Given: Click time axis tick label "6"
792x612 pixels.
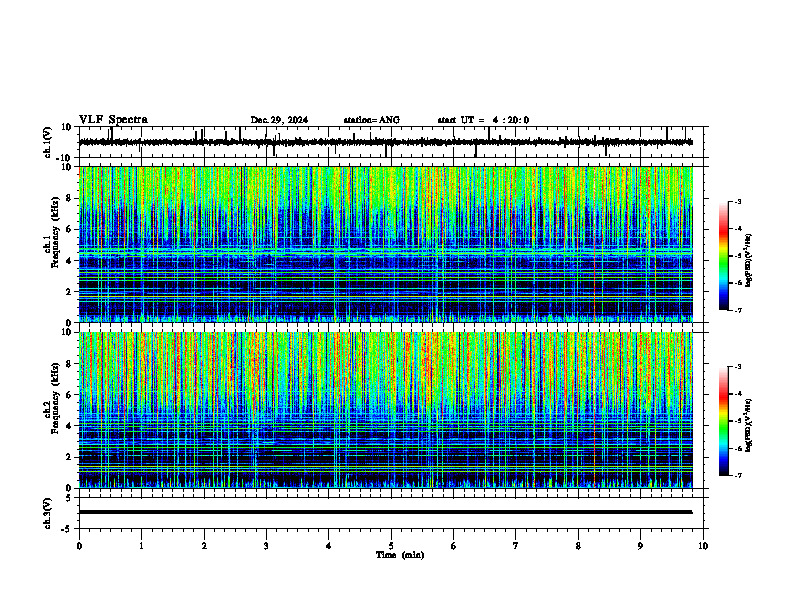Looking at the screenshot, I should (x=454, y=546).
